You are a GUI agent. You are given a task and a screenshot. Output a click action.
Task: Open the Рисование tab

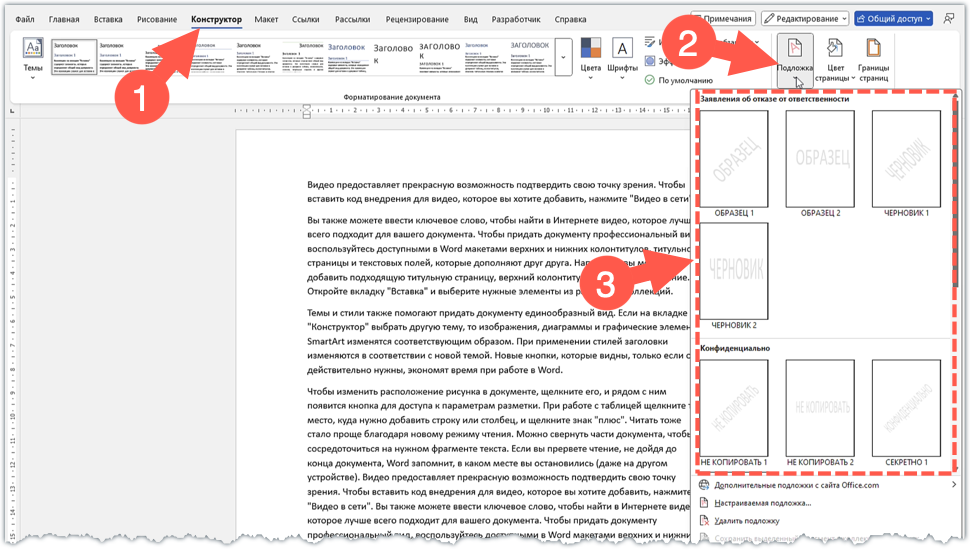[x=157, y=19]
